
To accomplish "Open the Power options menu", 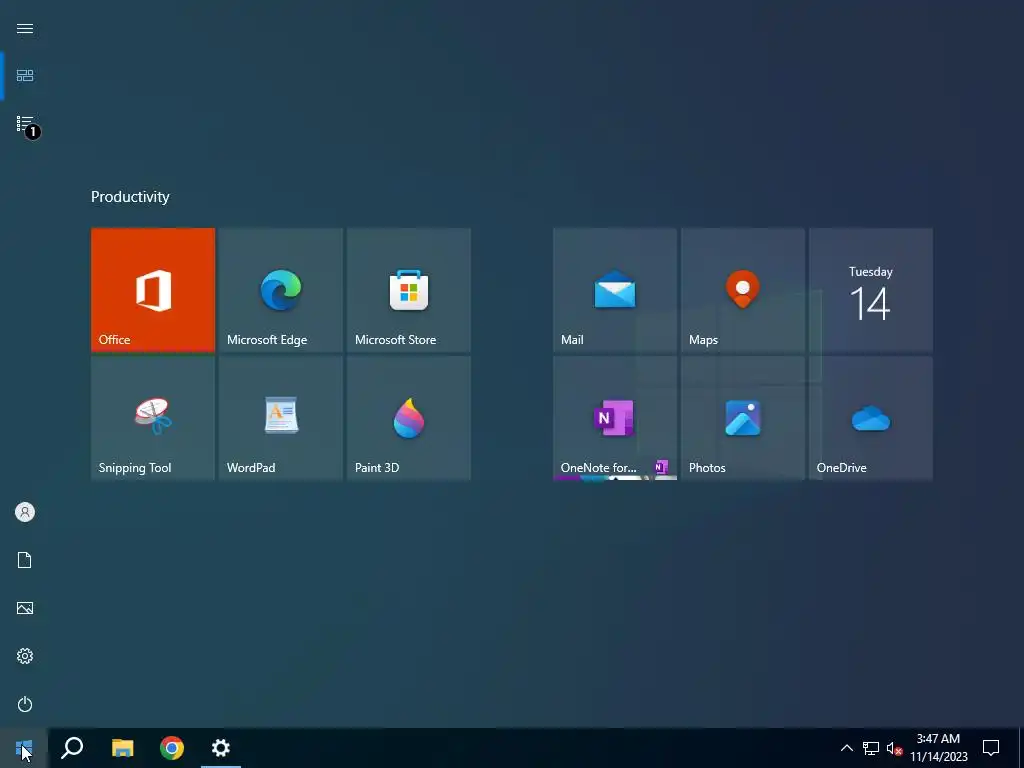I will coord(25,704).
